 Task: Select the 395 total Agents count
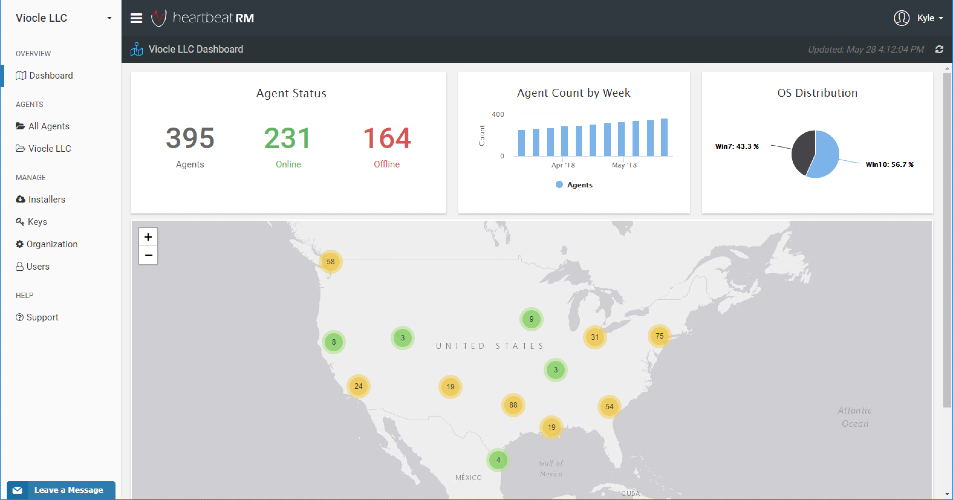click(190, 139)
